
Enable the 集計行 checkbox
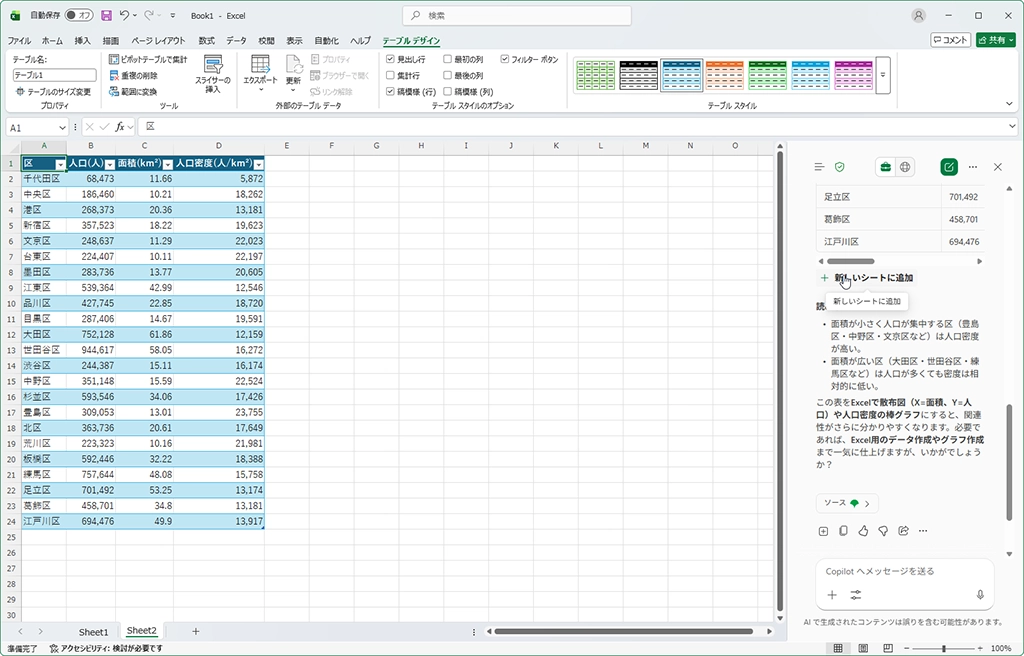390,75
